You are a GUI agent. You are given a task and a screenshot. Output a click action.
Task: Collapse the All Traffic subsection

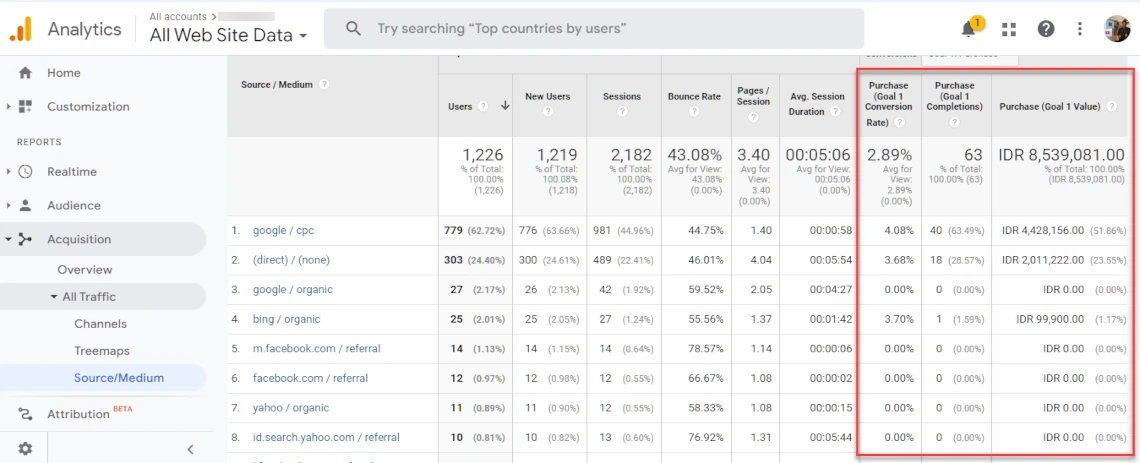tap(54, 297)
